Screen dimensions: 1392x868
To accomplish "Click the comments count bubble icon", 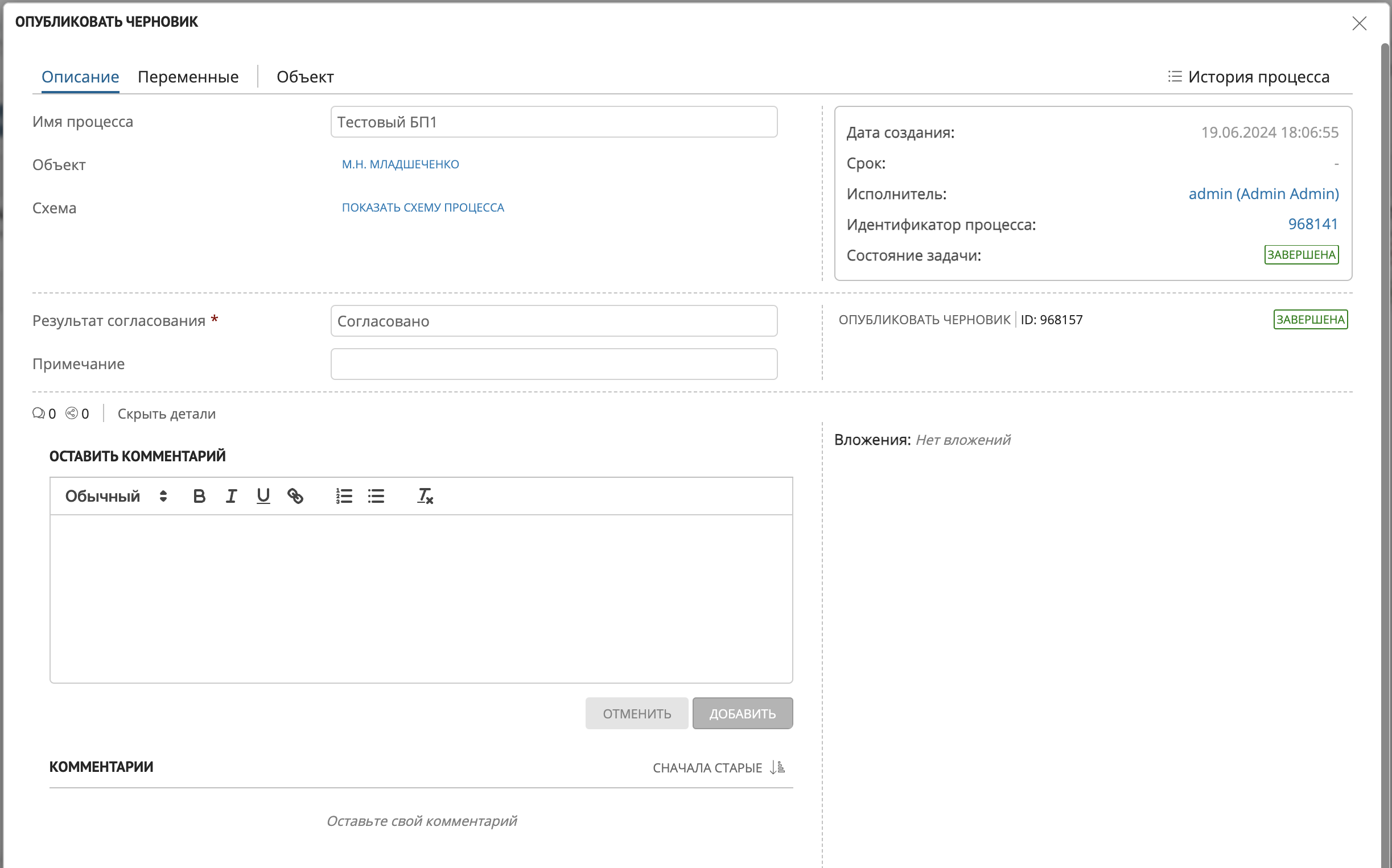I will 39,414.
